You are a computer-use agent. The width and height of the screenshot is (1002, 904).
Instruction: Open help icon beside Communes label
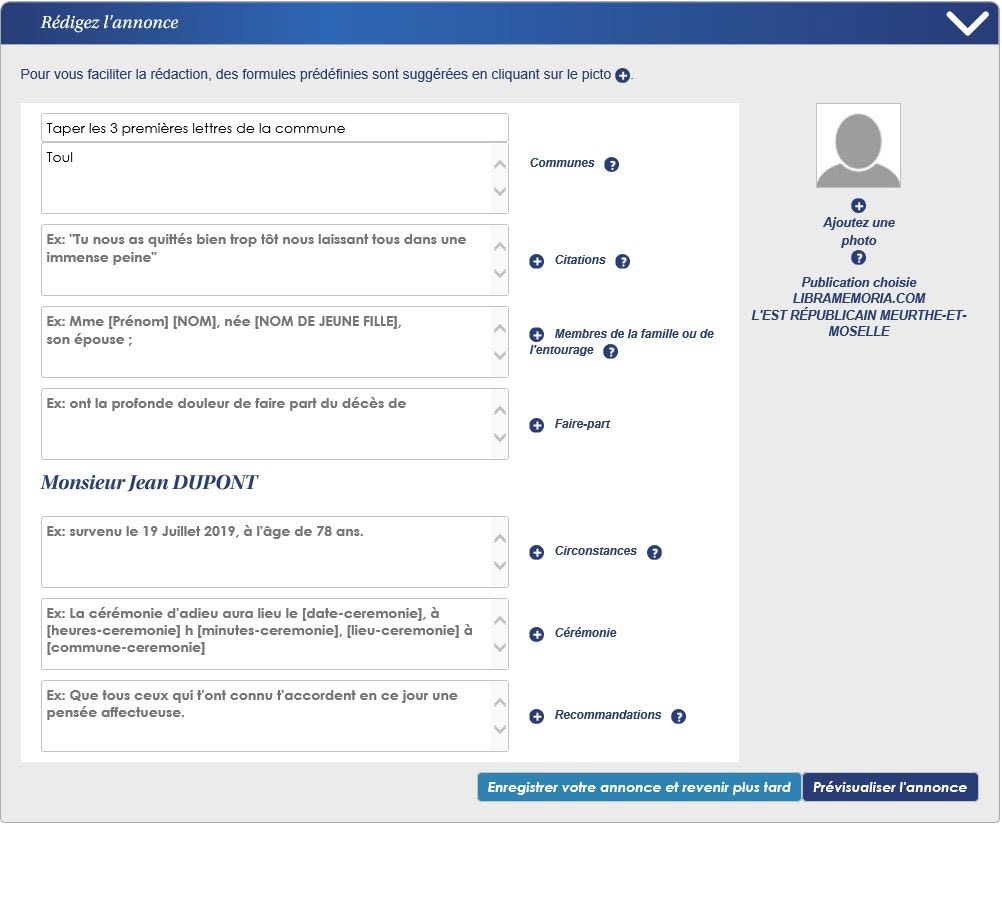[x=612, y=165]
